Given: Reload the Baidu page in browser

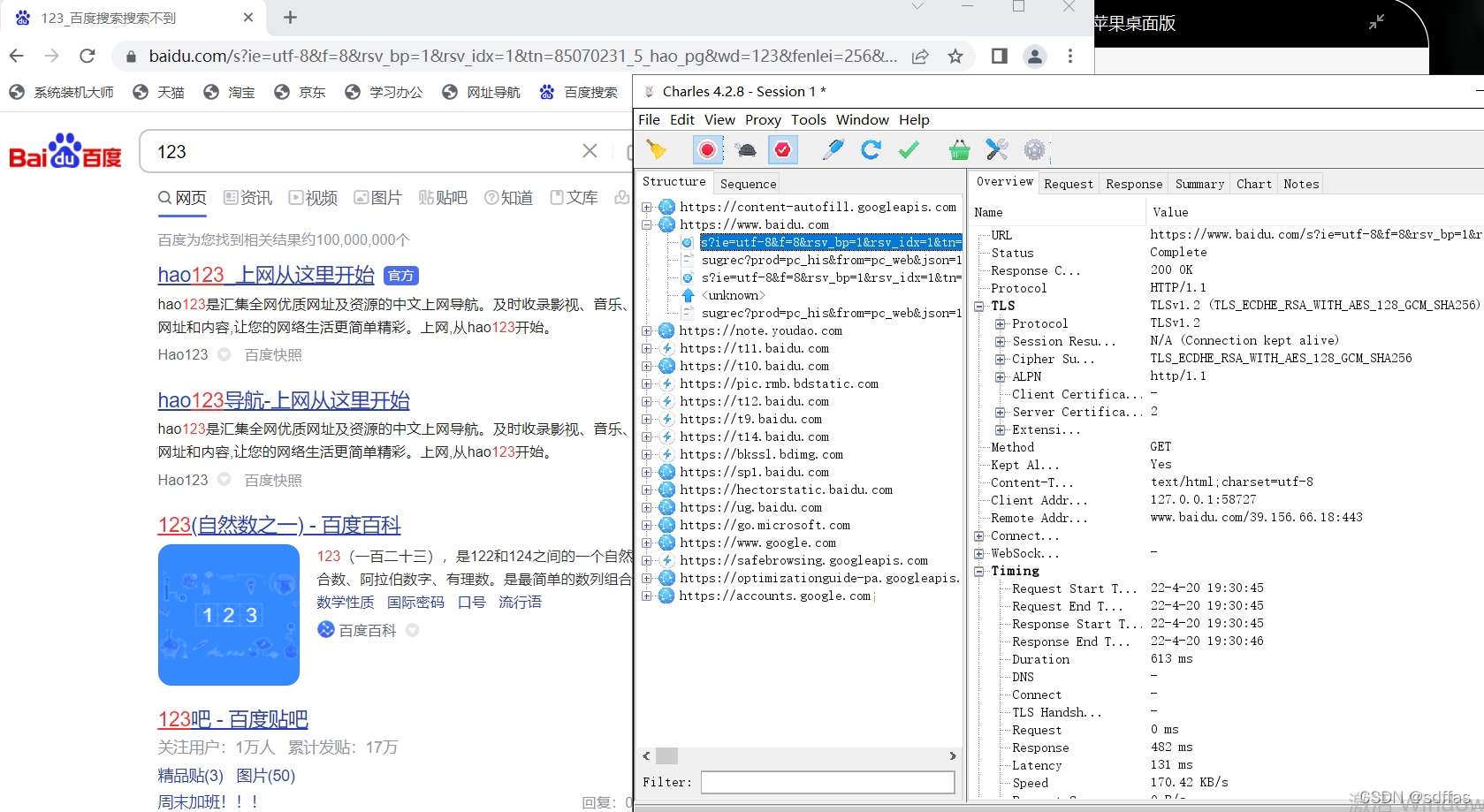Looking at the screenshot, I should pos(87,56).
